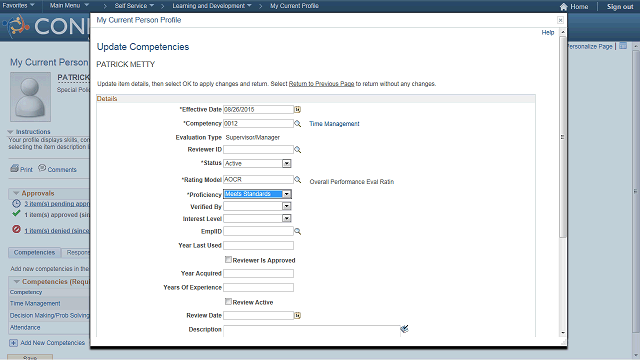
Task: Click the dialog vertical scrollbar down arrow
Action: [563, 333]
